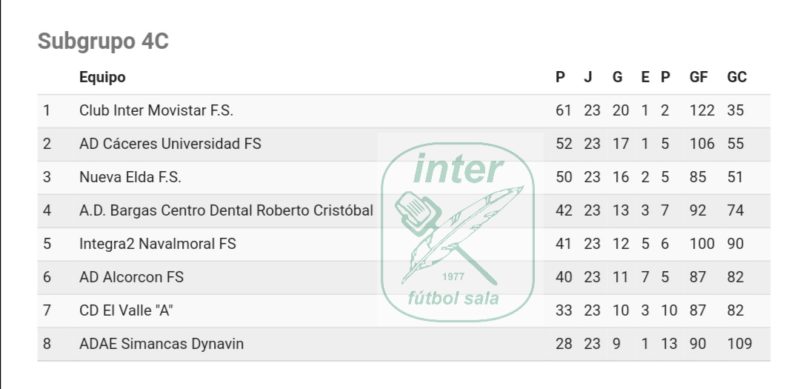800x389 pixels.
Task: Select Integra2 Navalmoral FS team name
Action: (x=158, y=244)
